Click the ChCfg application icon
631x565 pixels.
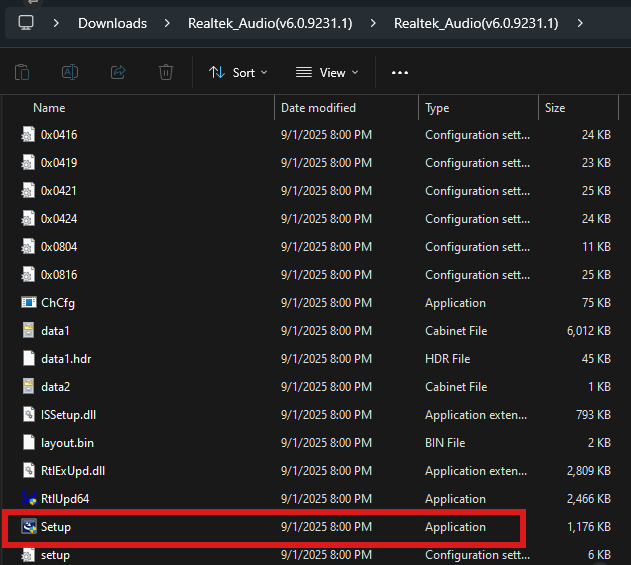[x=29, y=302]
